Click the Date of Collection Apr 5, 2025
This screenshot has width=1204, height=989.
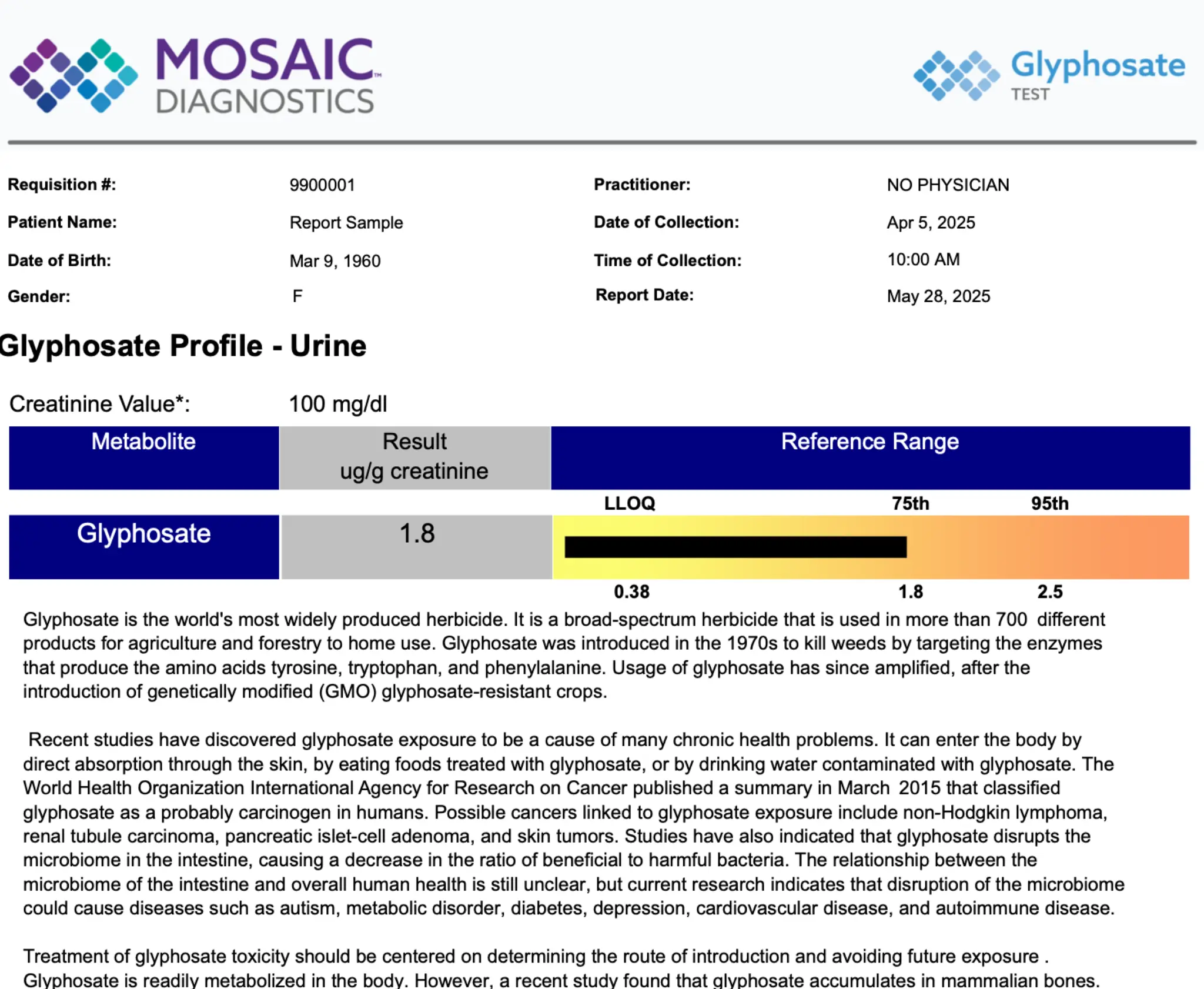pos(931,223)
